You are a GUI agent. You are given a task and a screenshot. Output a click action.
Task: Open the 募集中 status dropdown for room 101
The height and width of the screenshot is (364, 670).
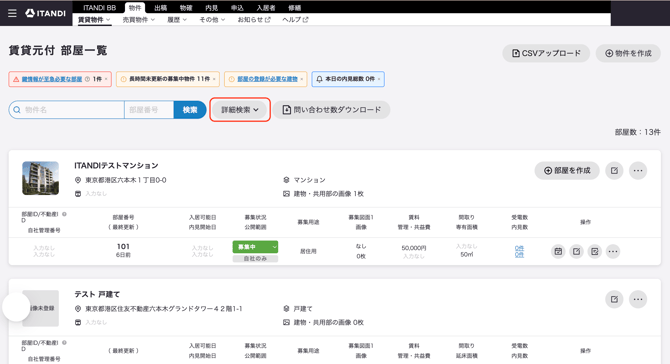coord(255,247)
